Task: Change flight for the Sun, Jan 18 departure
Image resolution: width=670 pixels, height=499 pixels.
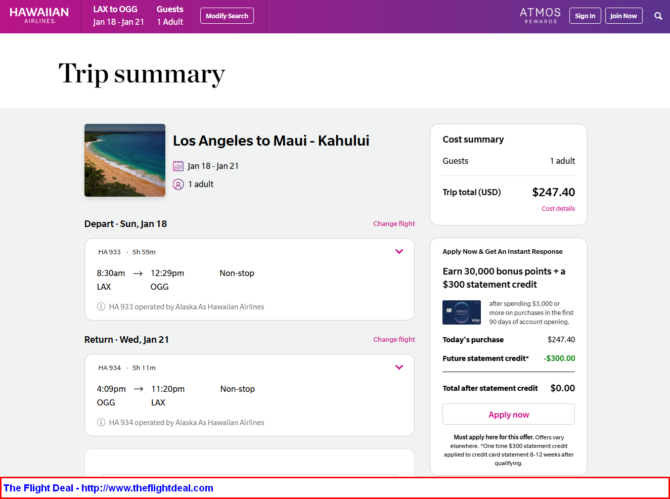Action: click(393, 224)
